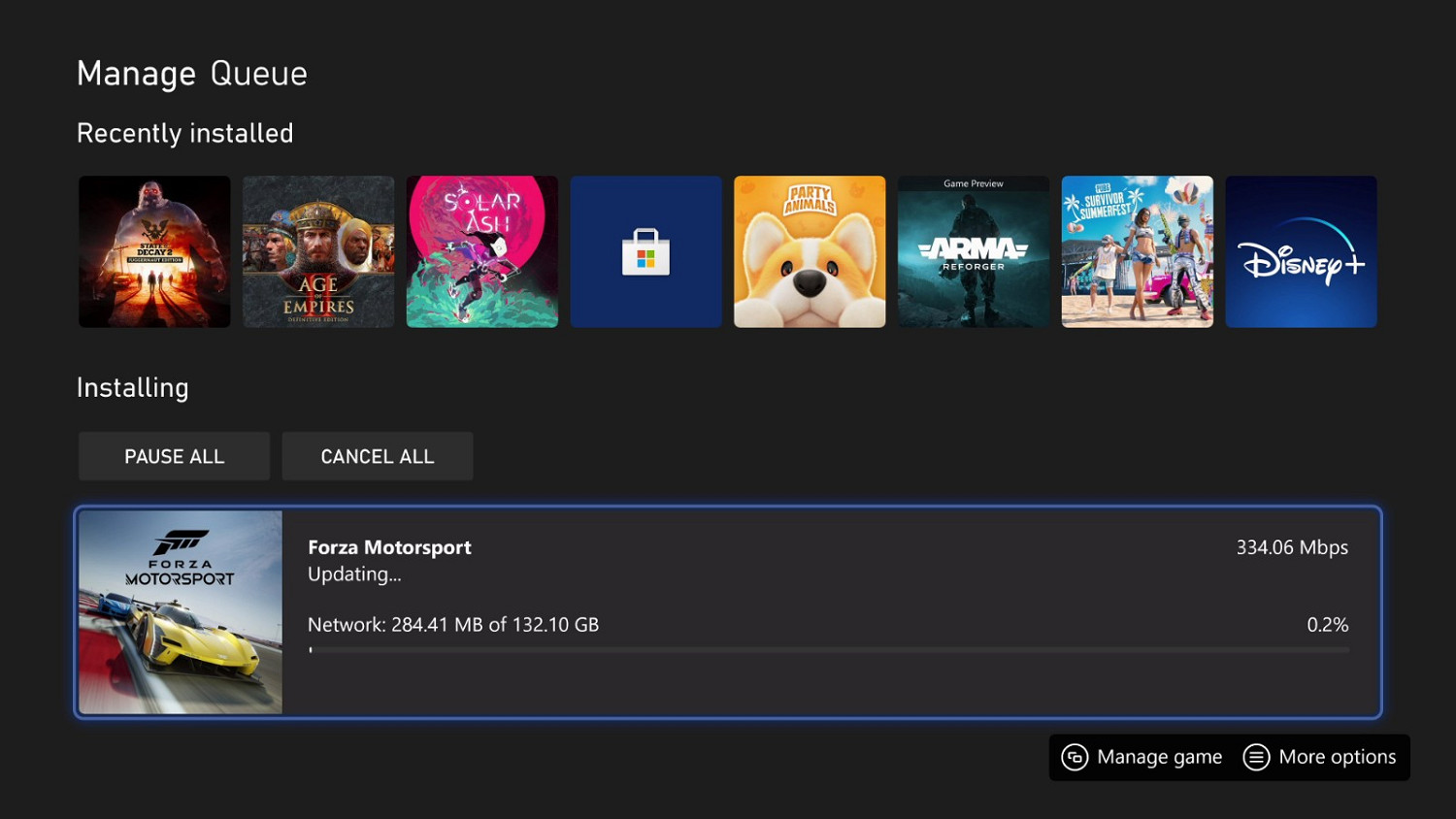Open the State of Decay 2 tile

[x=153, y=251]
